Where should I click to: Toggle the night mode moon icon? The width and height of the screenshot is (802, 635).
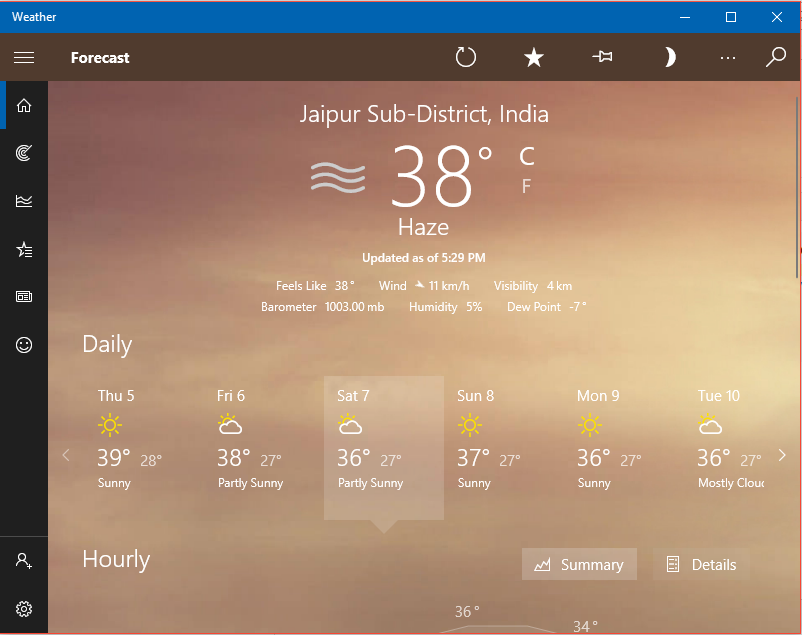[x=669, y=57]
